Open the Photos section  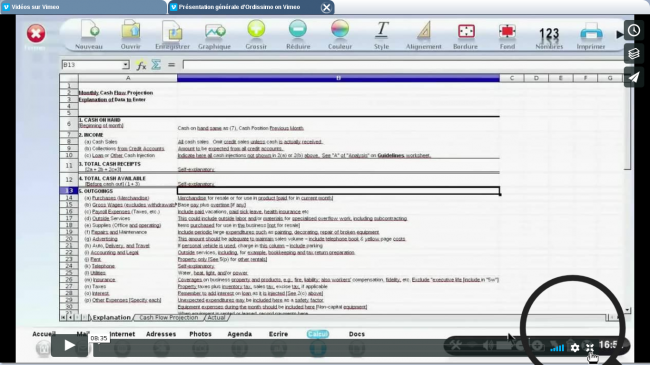coord(200,334)
